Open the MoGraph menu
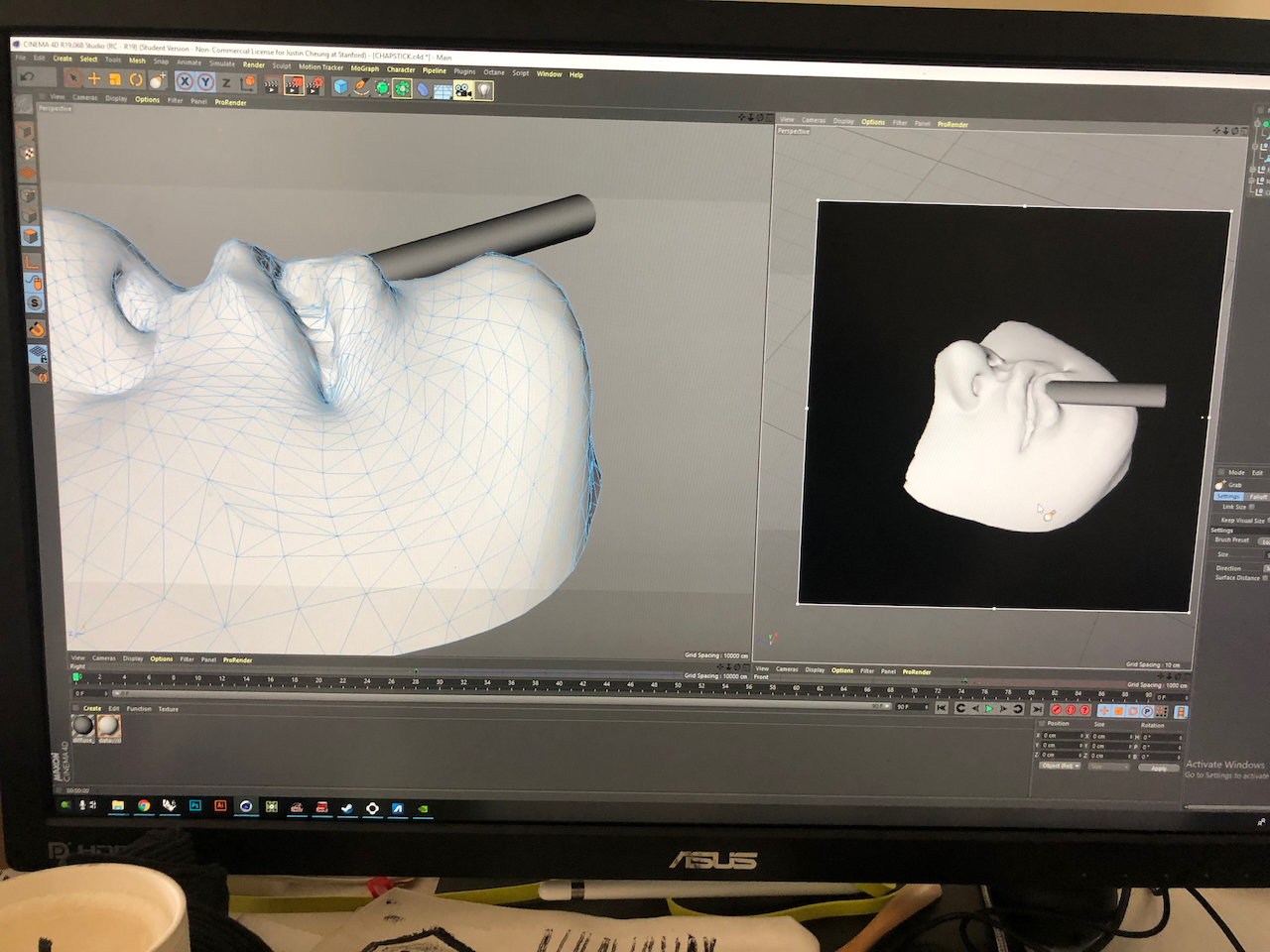 pyautogui.click(x=364, y=68)
